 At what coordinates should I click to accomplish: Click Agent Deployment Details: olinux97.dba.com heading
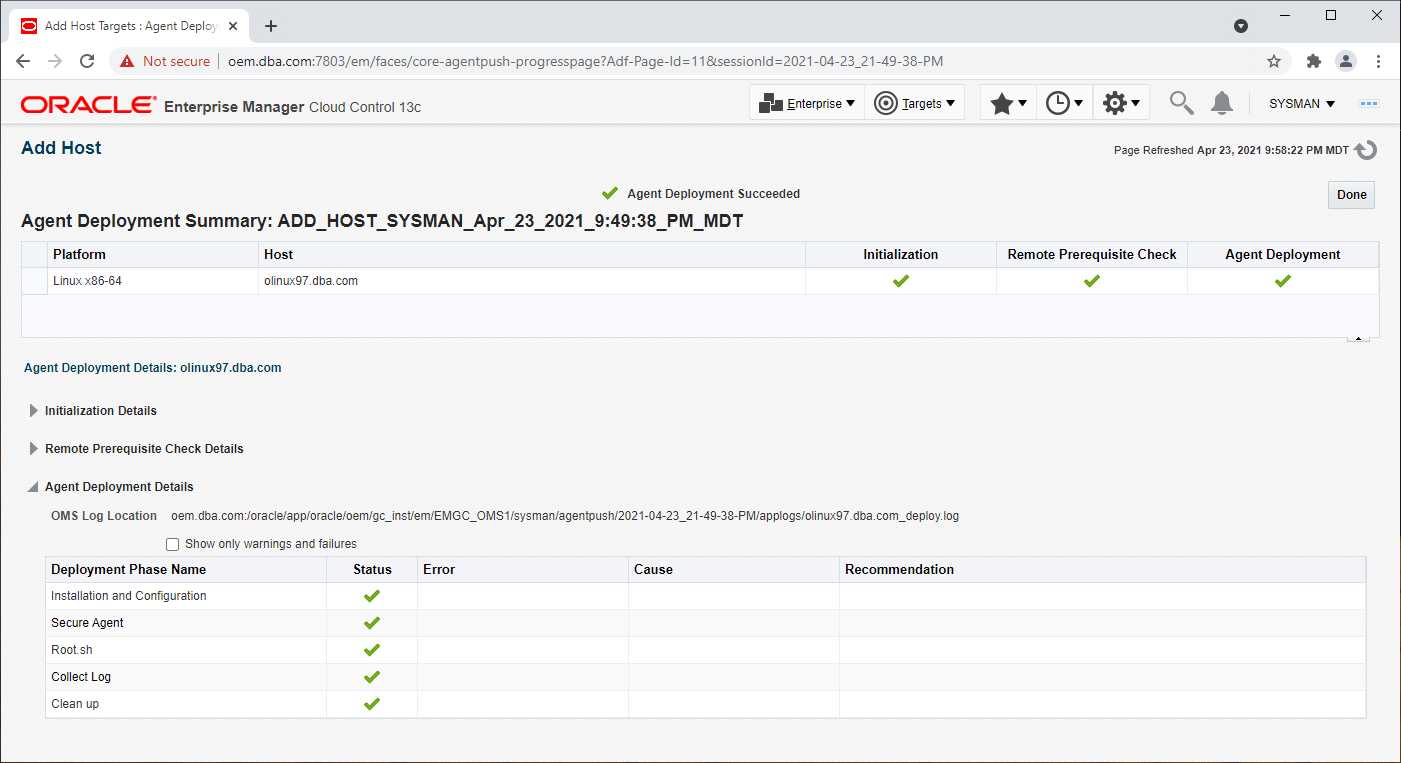153,368
